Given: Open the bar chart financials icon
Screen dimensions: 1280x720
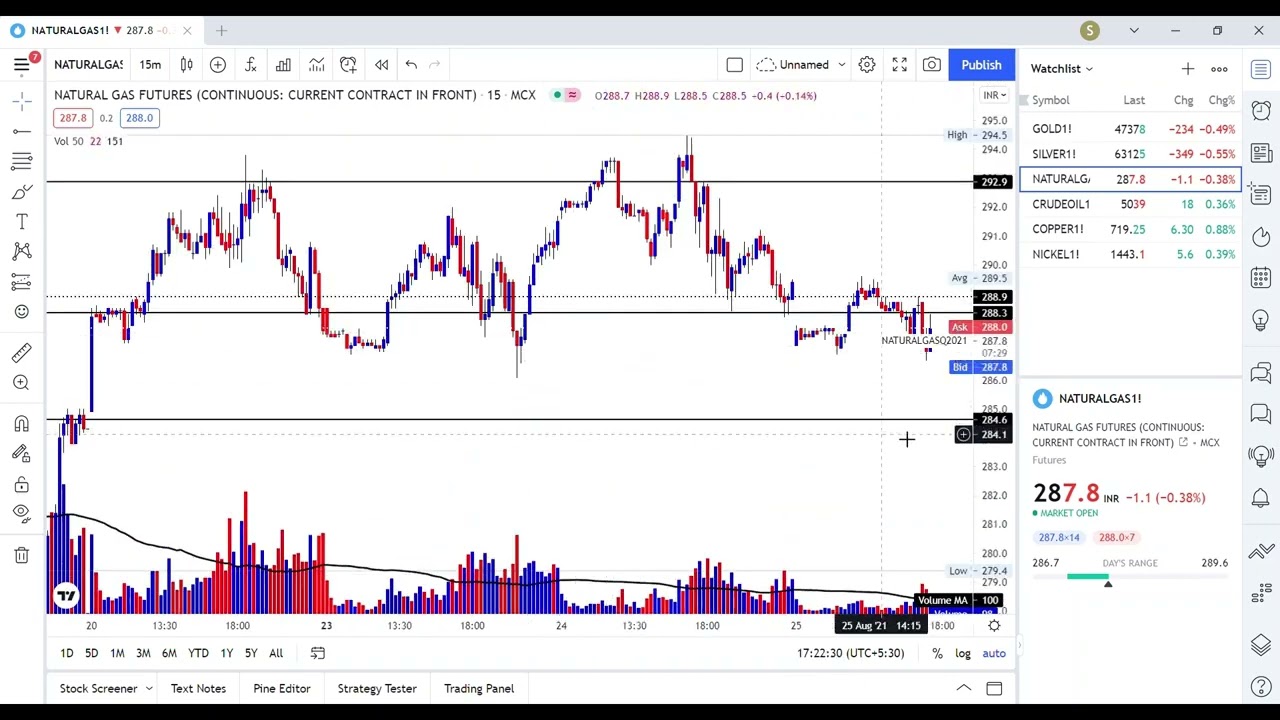Looking at the screenshot, I should pos(283,65).
